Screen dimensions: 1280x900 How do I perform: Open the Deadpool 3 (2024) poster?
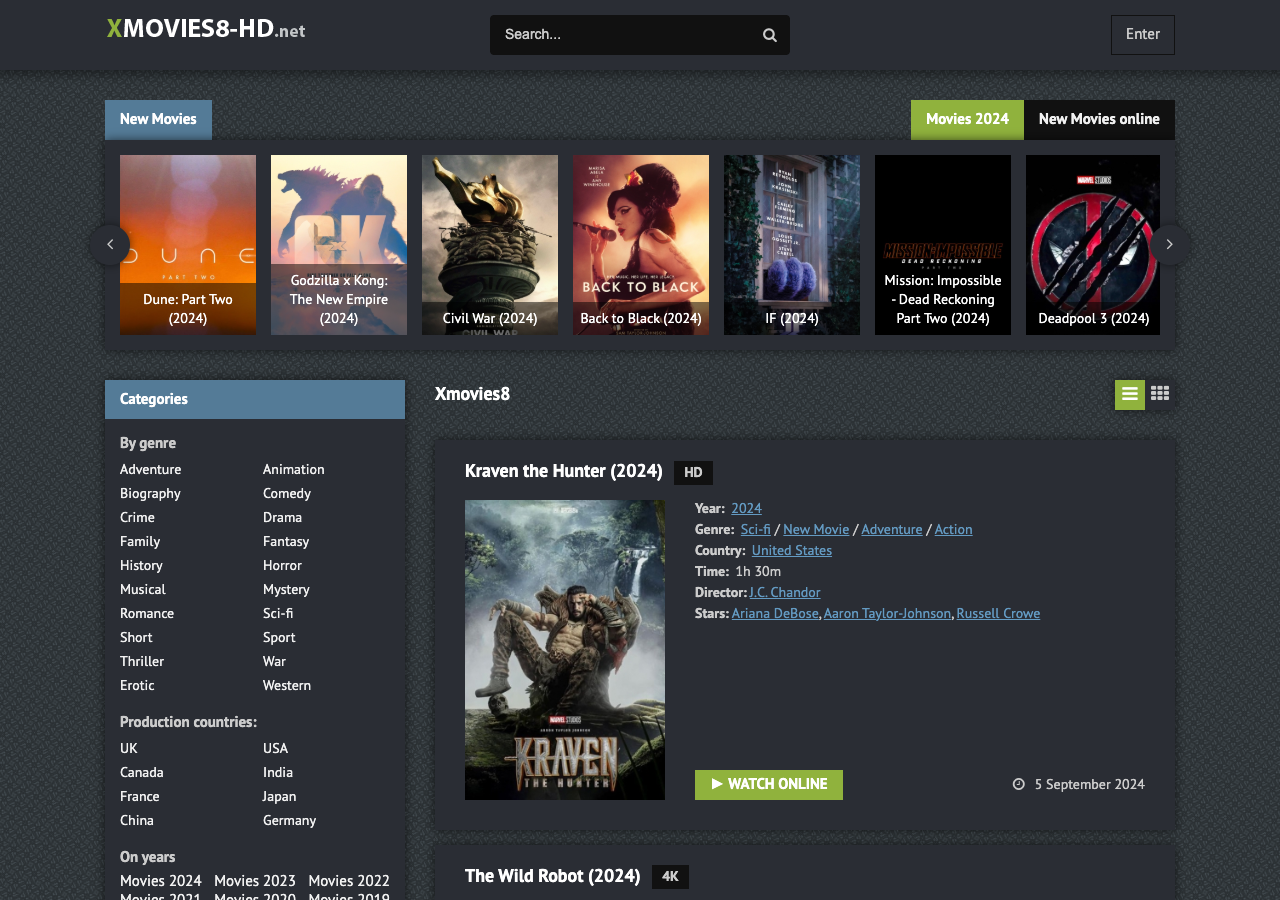(x=1092, y=244)
